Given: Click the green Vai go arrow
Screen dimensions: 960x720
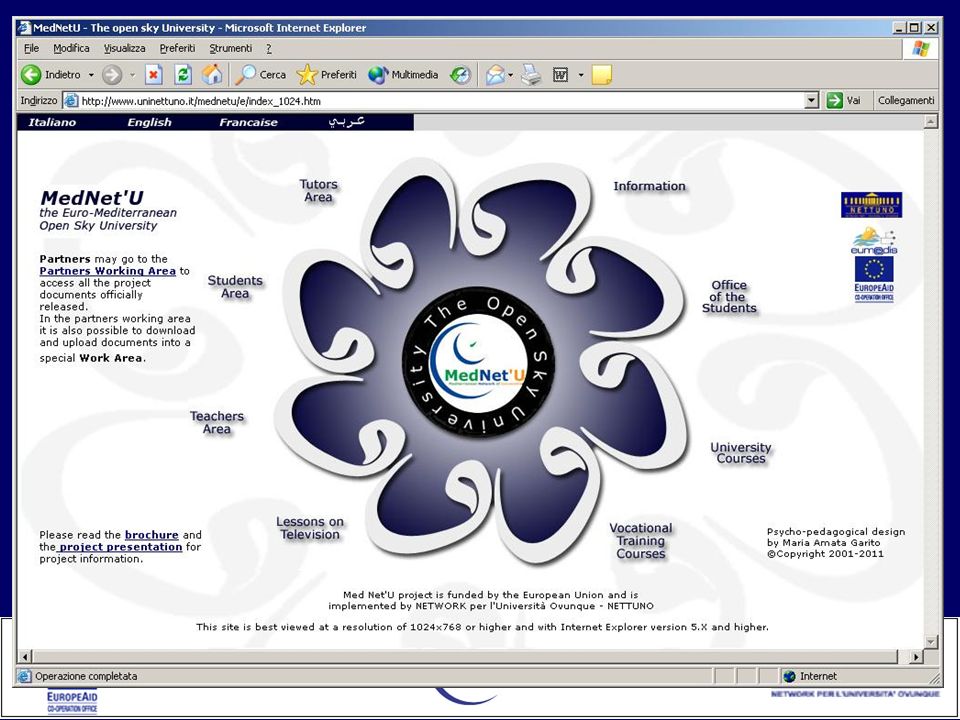Looking at the screenshot, I should (834, 100).
